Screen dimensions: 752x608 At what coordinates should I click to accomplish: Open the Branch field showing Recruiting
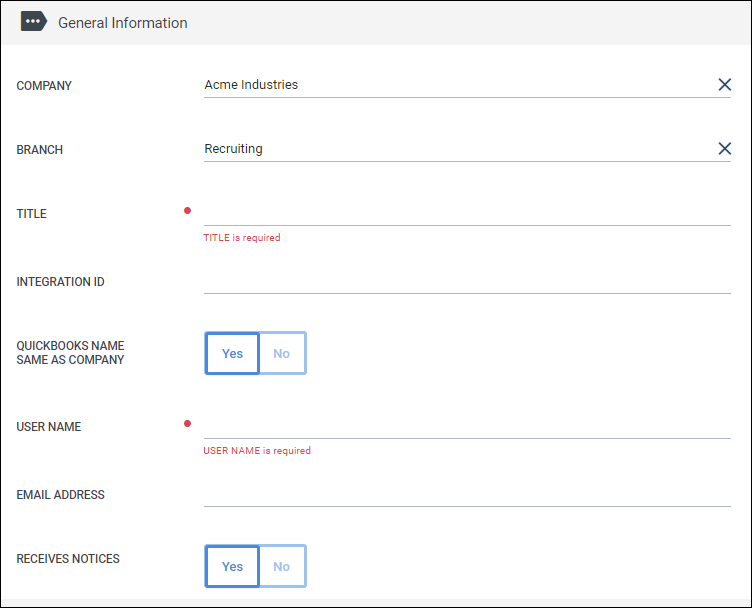click(x=450, y=149)
